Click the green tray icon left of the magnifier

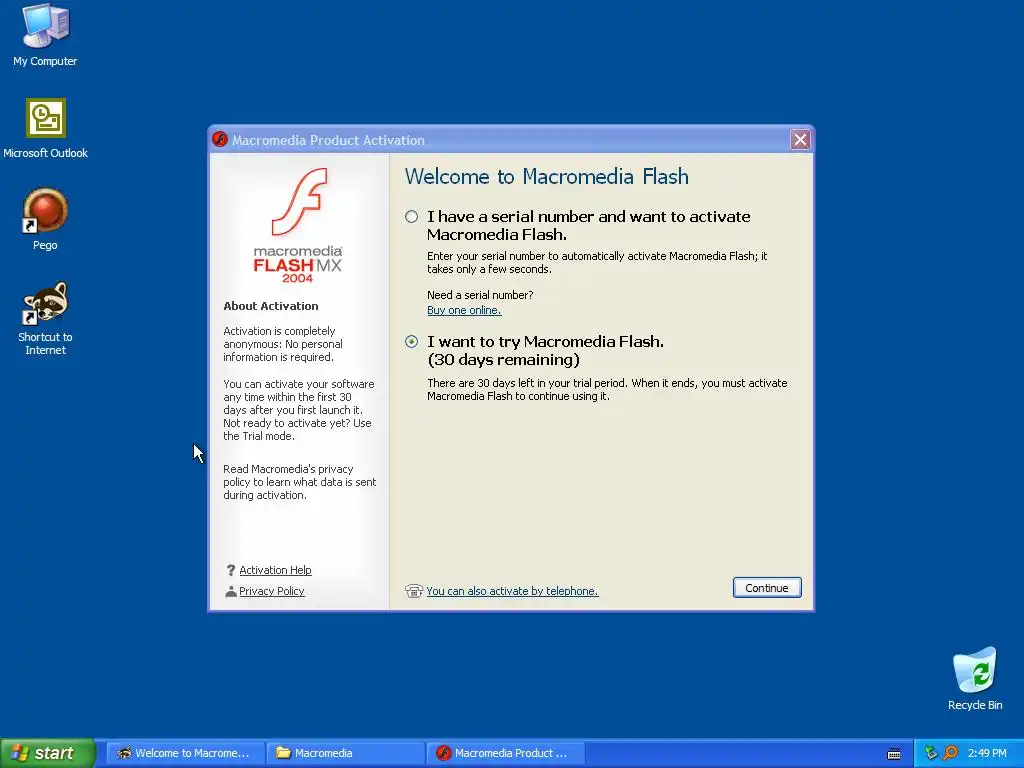pos(931,753)
